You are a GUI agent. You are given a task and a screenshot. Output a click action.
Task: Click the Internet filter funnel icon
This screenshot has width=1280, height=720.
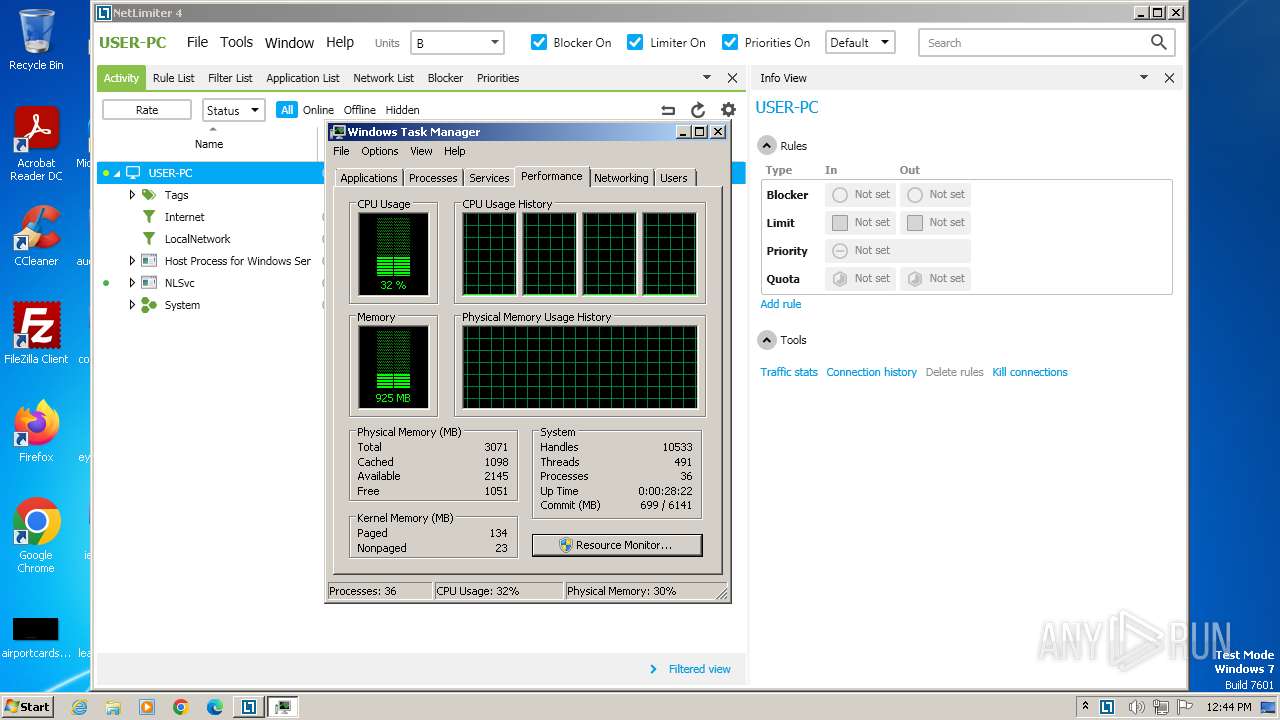(x=149, y=217)
